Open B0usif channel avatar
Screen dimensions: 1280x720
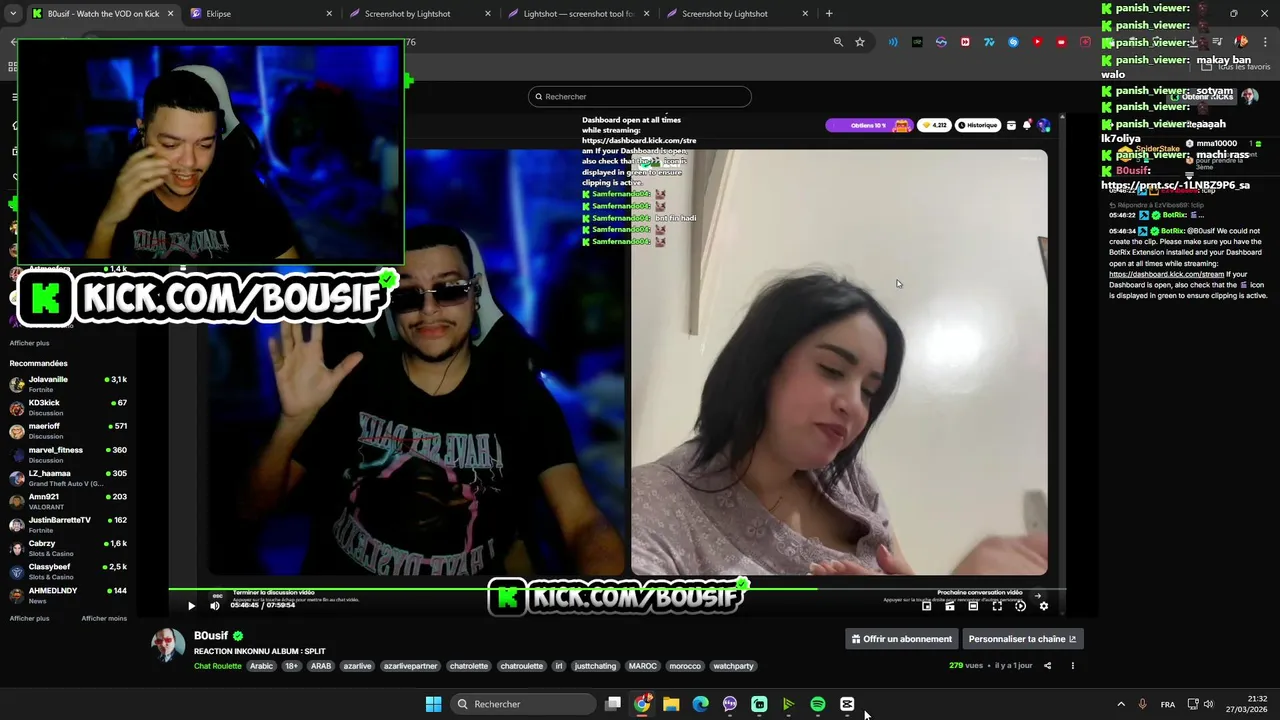[168, 645]
